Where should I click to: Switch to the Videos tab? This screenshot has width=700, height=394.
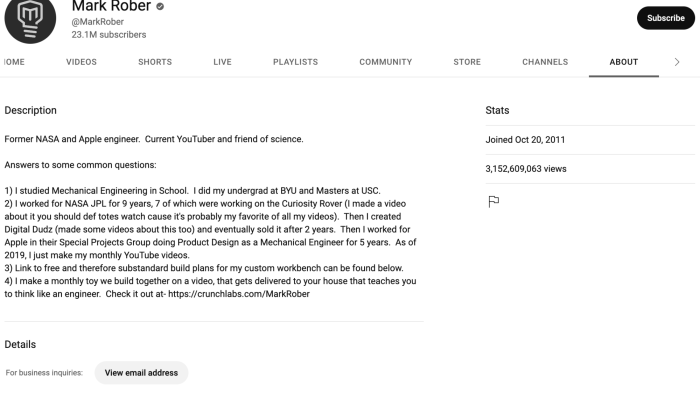pos(81,62)
